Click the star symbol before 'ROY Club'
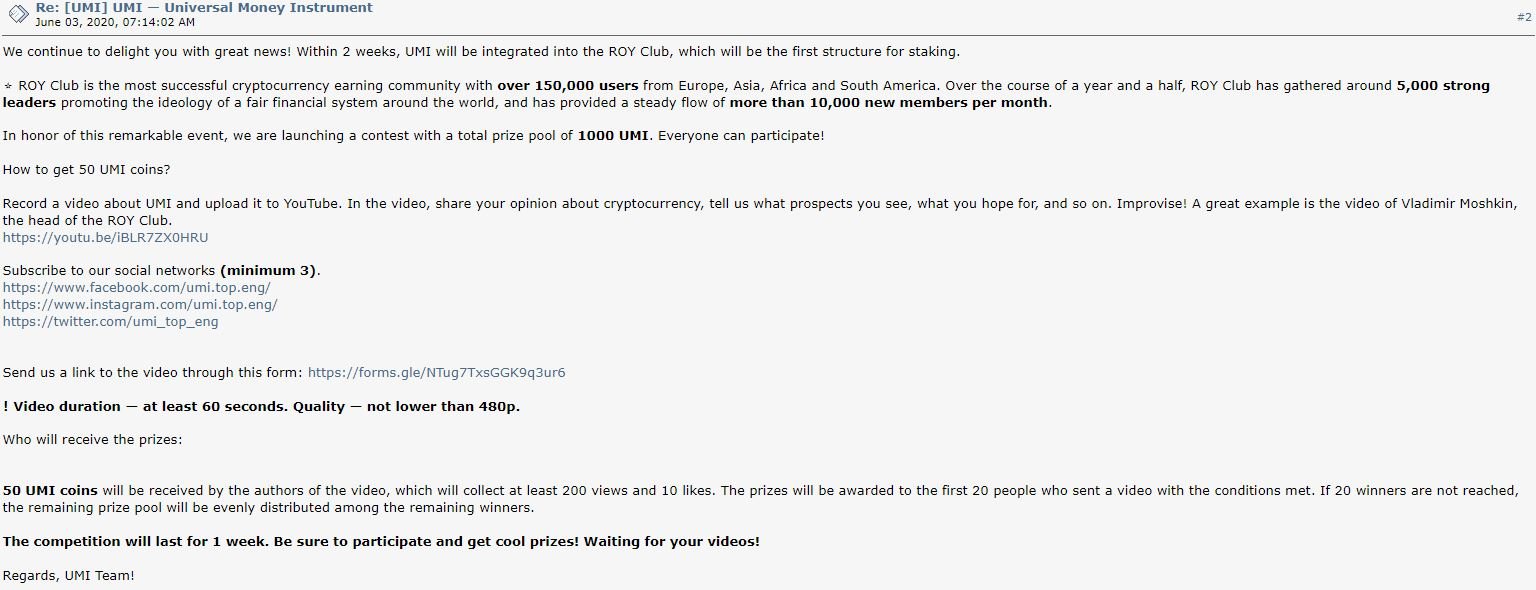The width and height of the screenshot is (1536, 590). (x=8, y=86)
